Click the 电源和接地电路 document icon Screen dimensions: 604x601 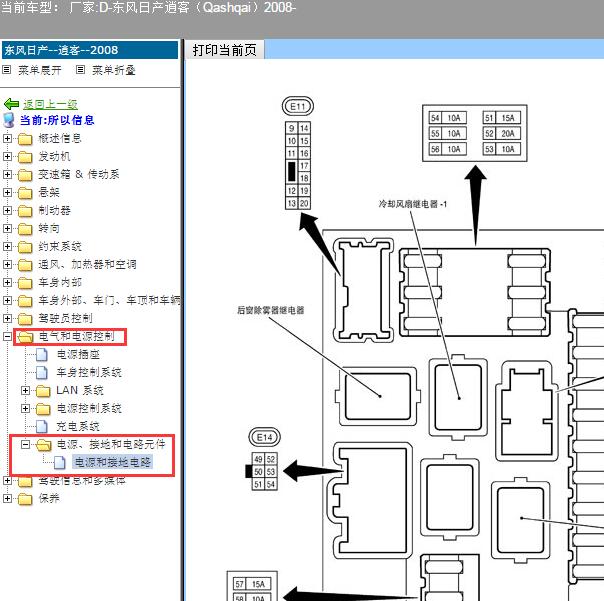[60, 462]
